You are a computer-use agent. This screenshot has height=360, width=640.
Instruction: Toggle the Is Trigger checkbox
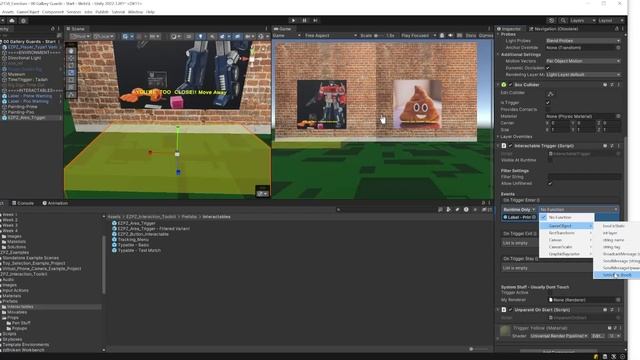click(x=548, y=103)
